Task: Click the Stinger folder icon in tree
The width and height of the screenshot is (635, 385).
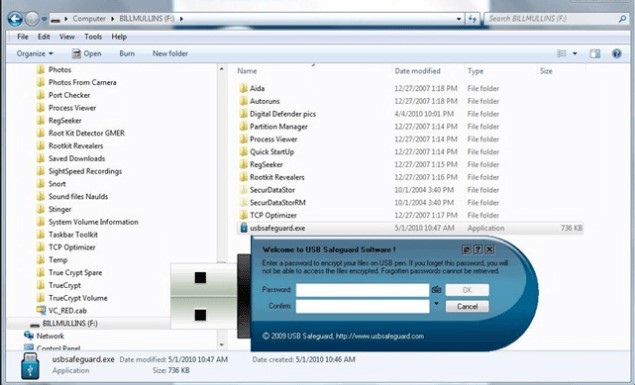Action: coord(40,209)
